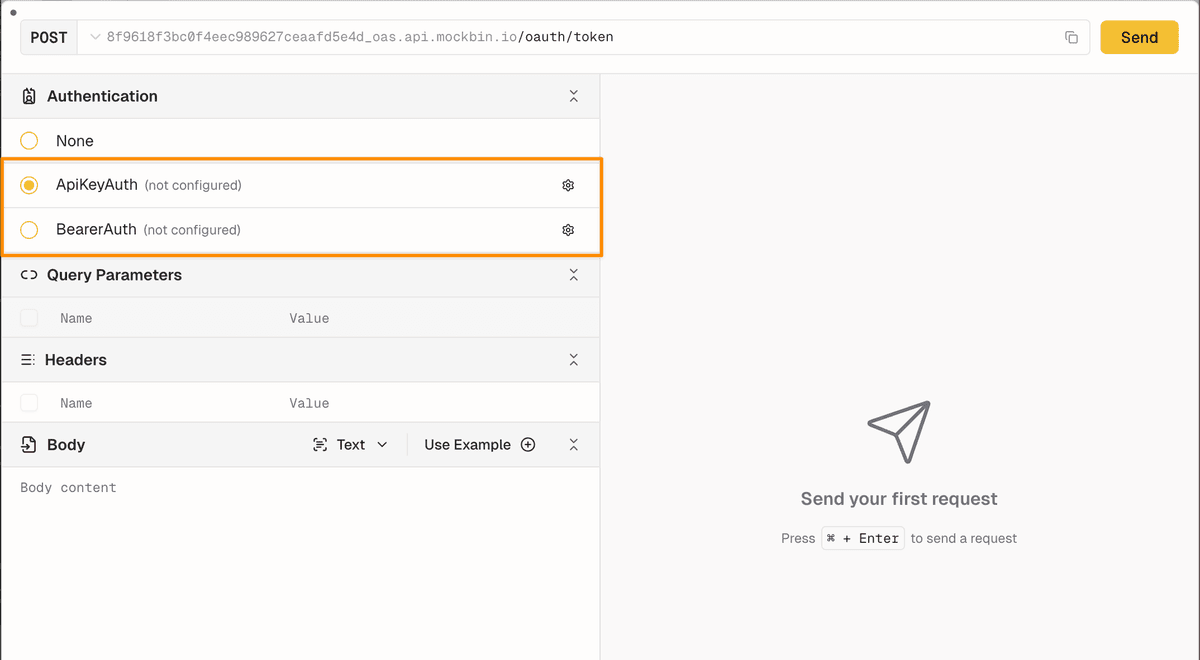The image size is (1200, 660).
Task: Click the Authentication section badge icon
Action: pyautogui.click(x=29, y=96)
